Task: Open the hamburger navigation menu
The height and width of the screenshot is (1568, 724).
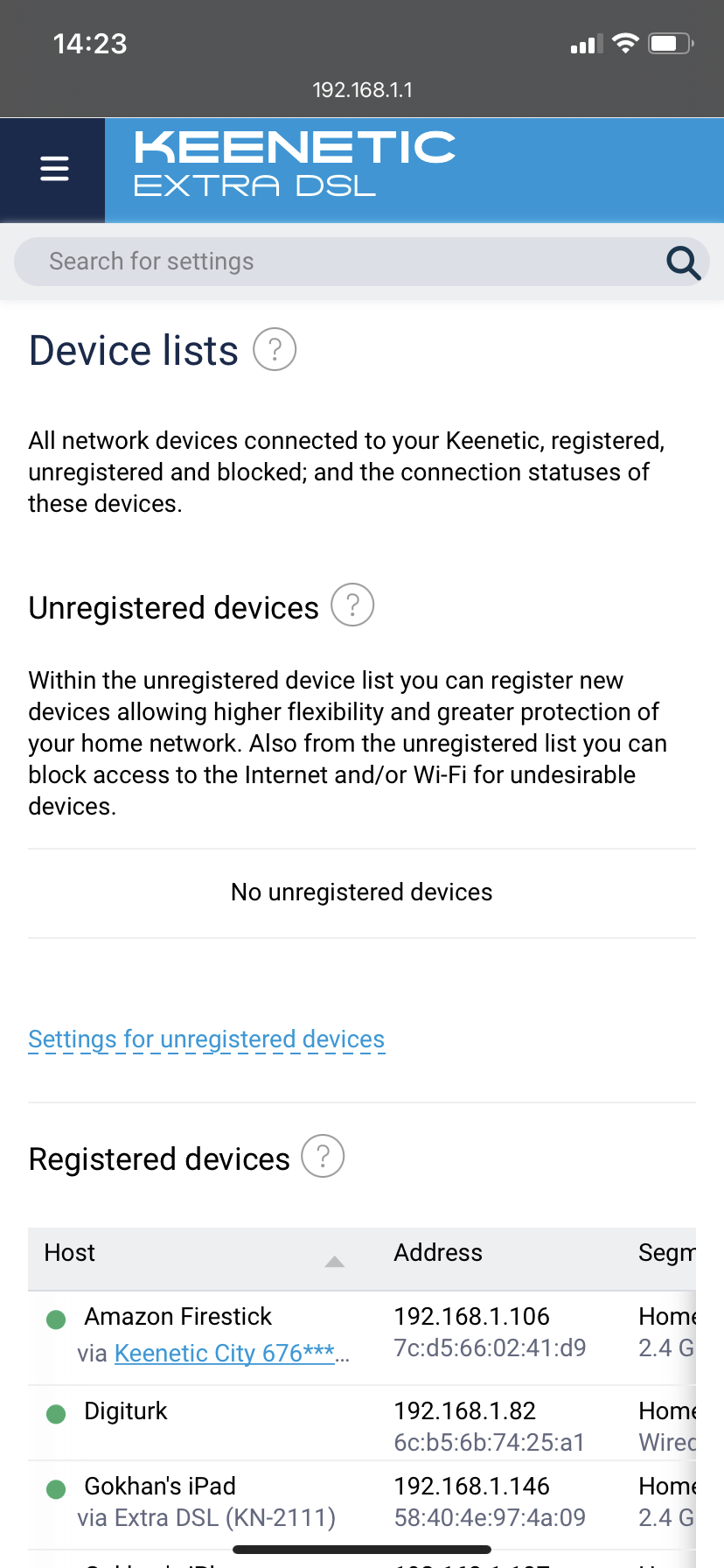Action: tap(53, 168)
